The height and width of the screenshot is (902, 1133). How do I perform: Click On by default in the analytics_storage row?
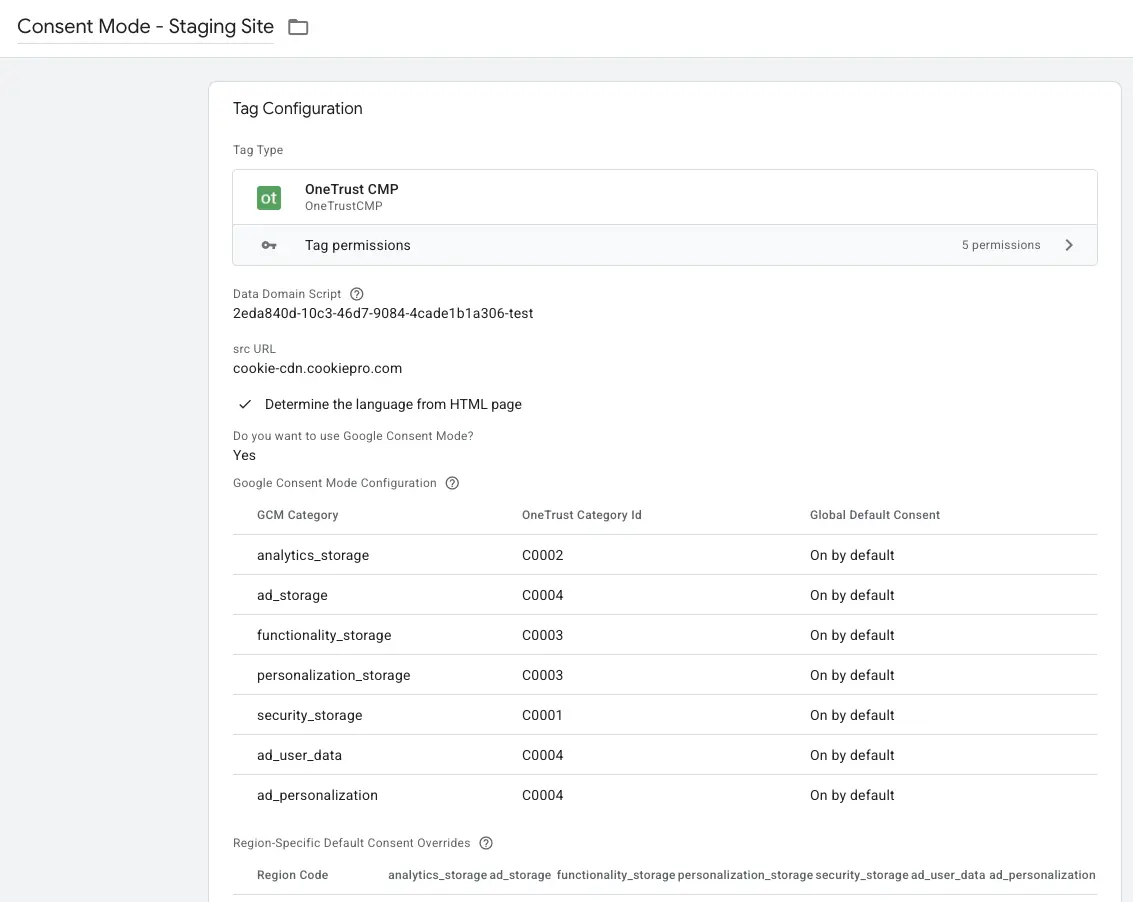(852, 556)
